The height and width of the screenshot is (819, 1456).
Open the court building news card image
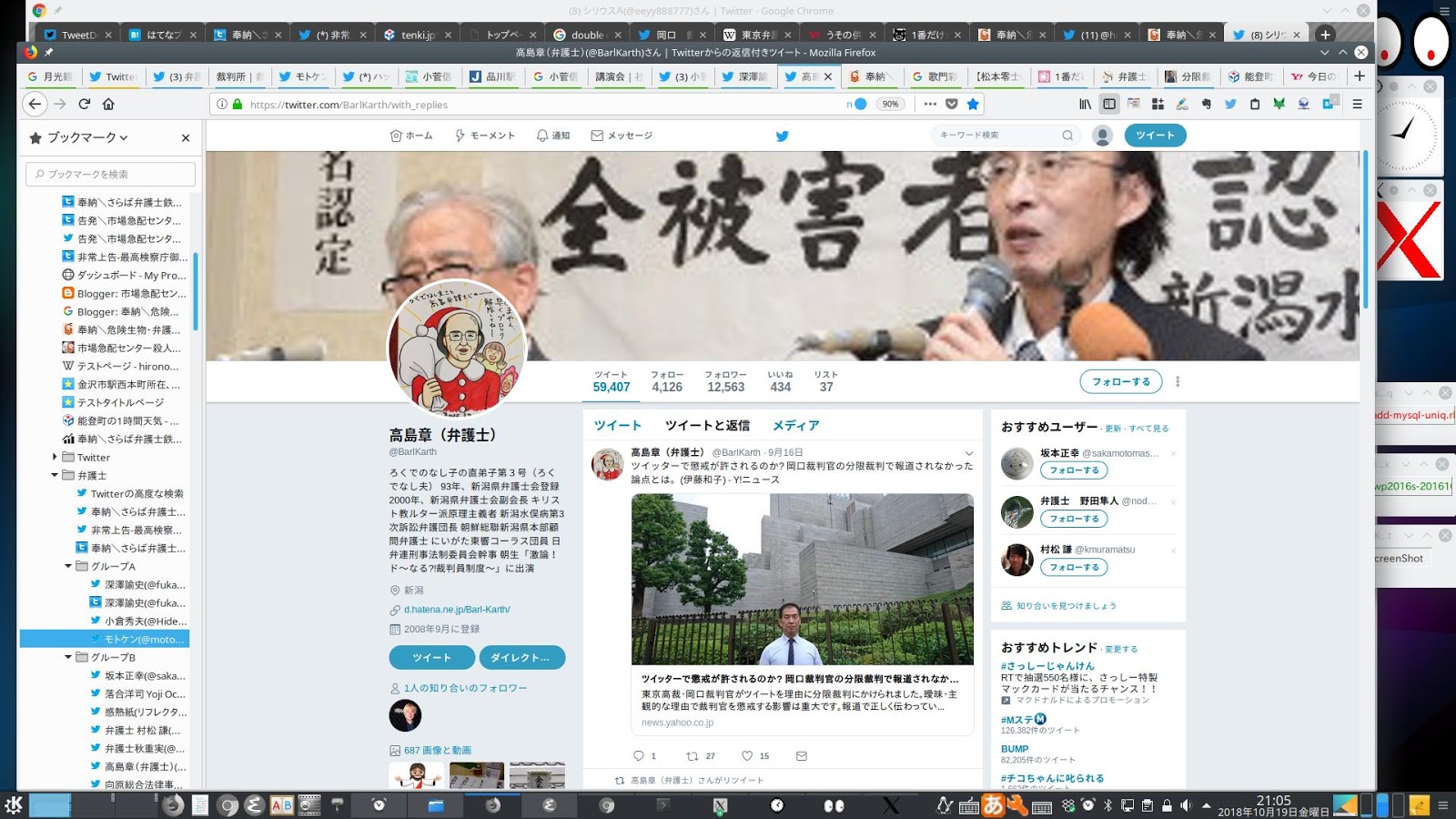coord(803,579)
